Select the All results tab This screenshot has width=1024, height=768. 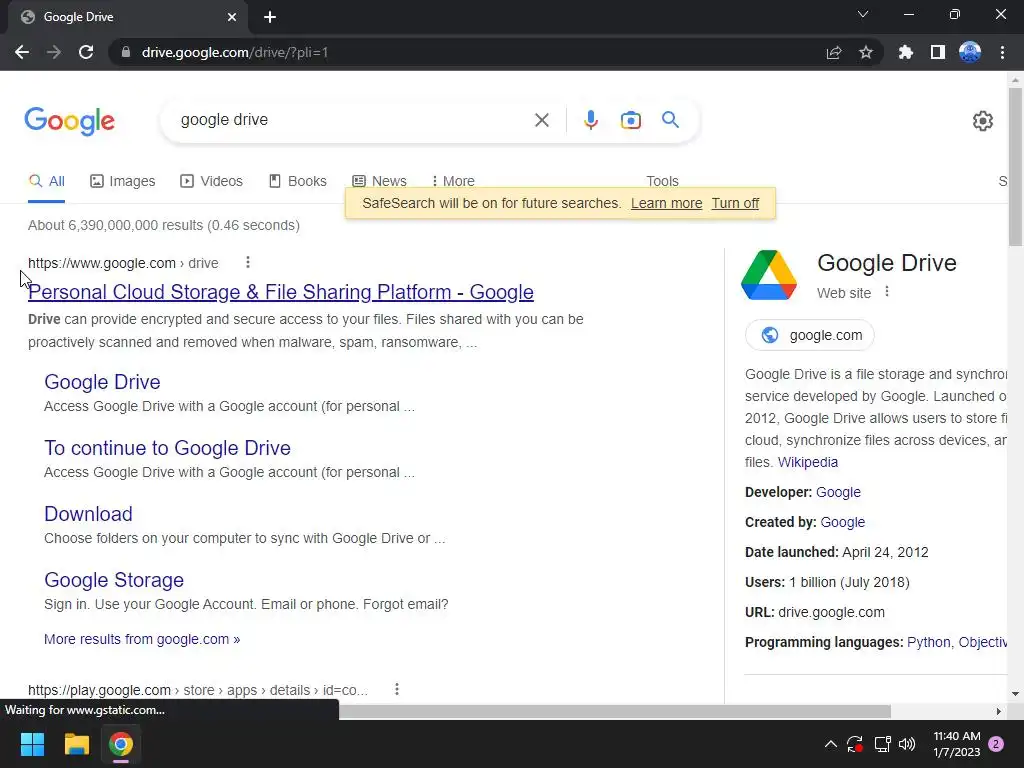tap(46, 181)
